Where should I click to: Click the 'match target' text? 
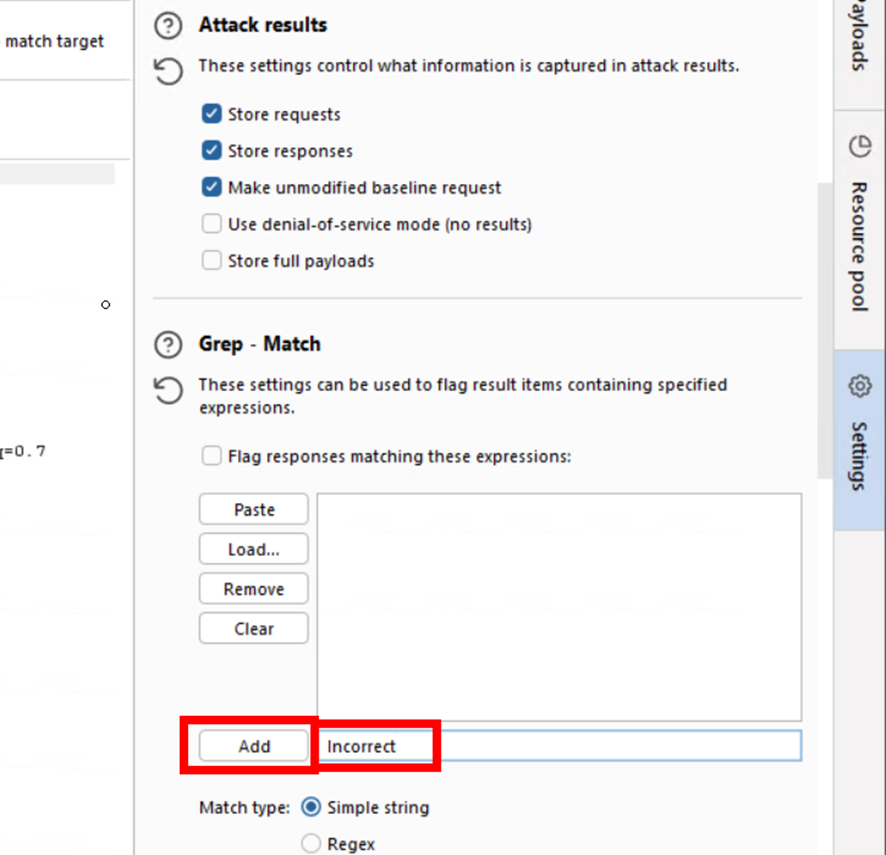[x=54, y=41]
